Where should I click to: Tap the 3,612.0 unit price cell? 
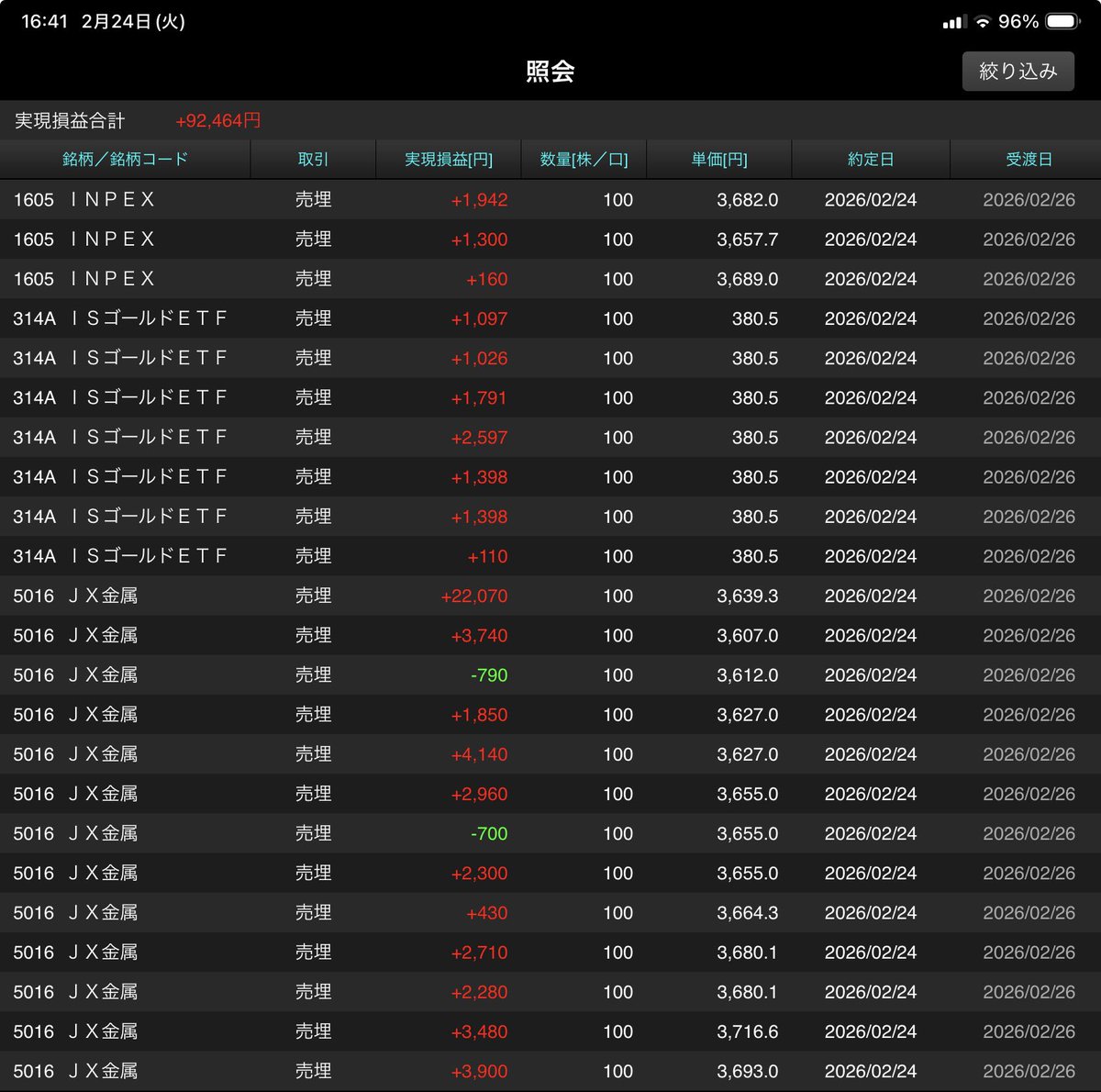[747, 674]
